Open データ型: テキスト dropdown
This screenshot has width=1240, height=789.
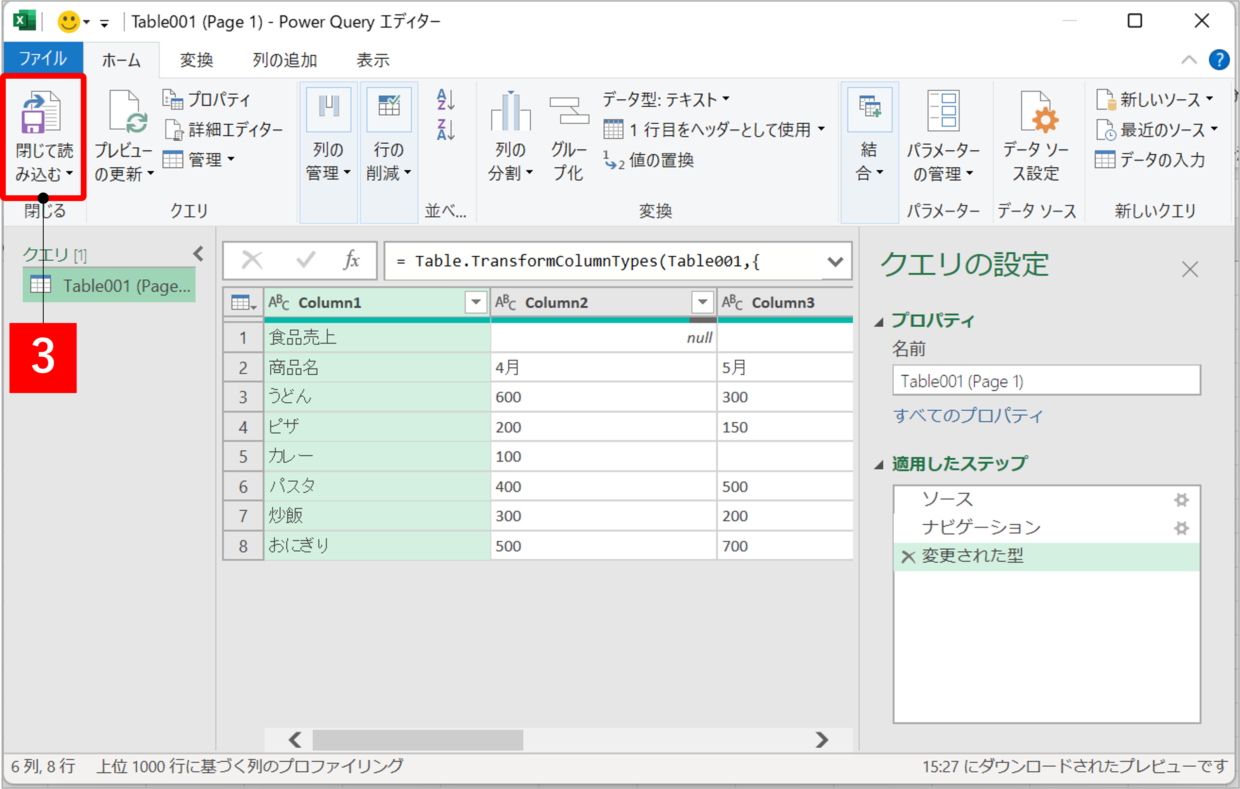[x=666, y=99]
